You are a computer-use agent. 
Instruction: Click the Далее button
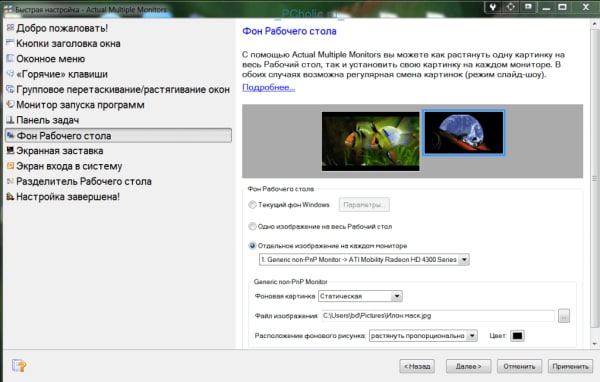coord(468,366)
